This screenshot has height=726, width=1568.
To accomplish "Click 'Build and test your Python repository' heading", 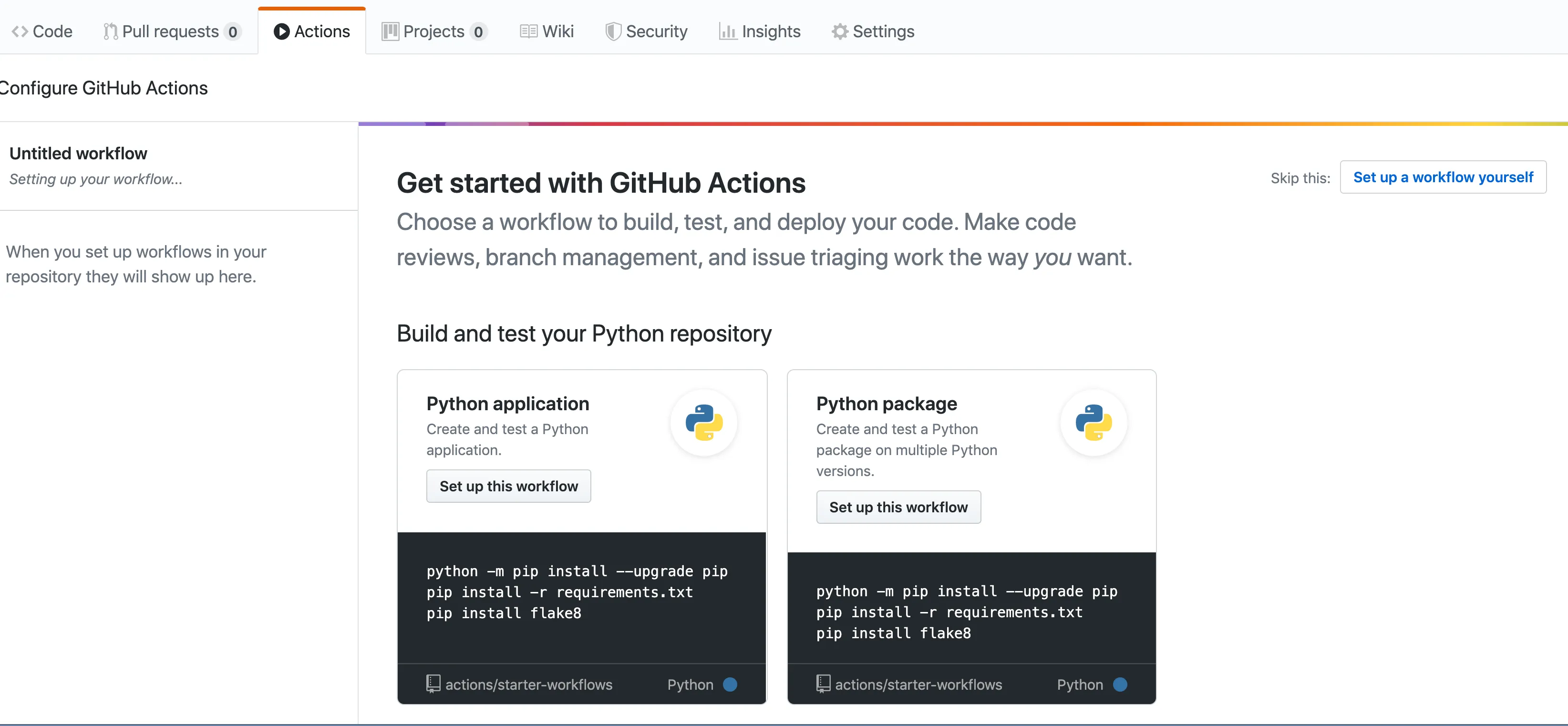I will point(584,334).
